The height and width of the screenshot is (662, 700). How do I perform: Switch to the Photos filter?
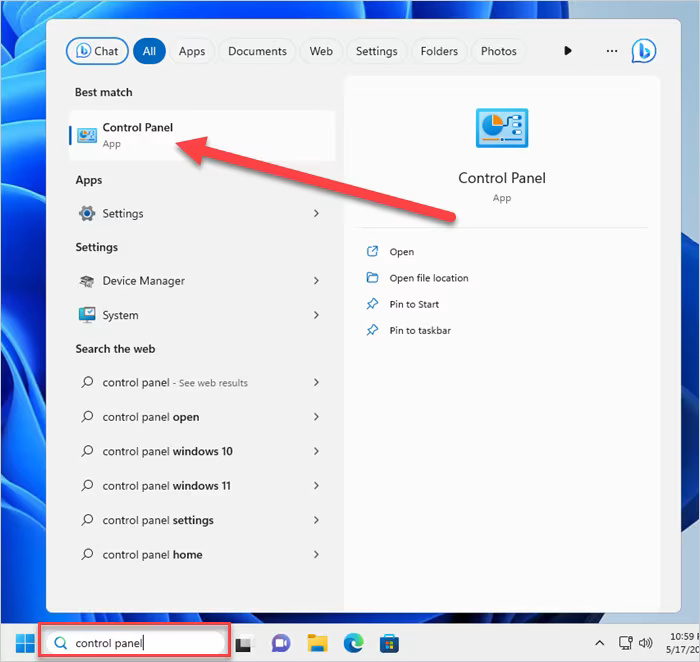coord(498,51)
